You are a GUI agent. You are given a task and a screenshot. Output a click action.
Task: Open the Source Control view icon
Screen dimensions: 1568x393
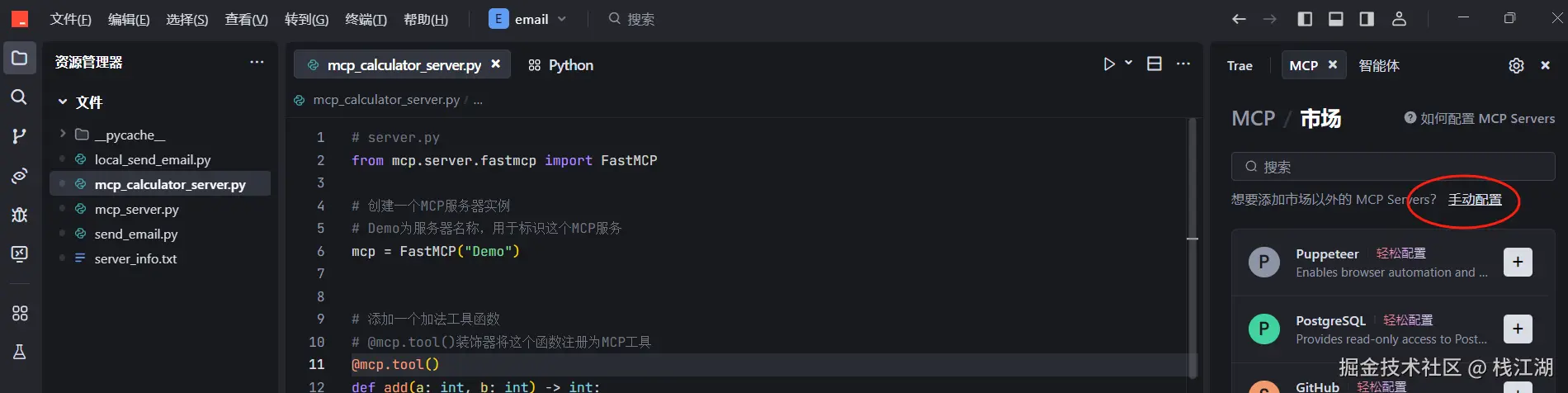[19, 136]
